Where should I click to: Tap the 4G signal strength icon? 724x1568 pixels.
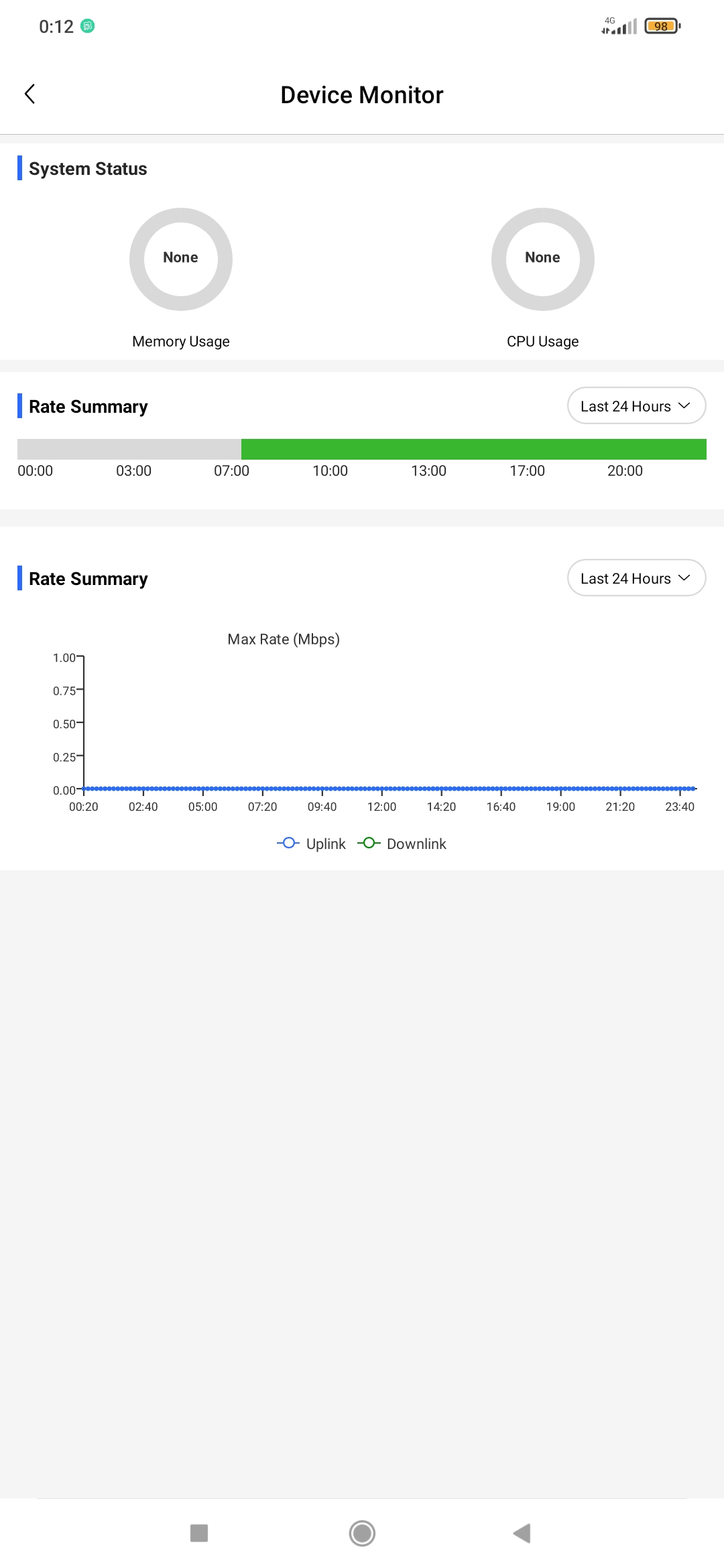point(619,26)
